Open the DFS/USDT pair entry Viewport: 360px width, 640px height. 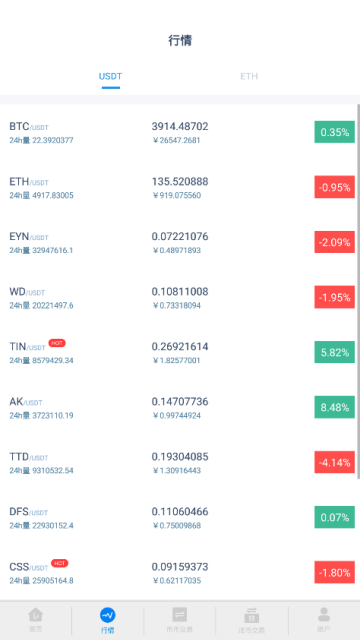point(178,518)
